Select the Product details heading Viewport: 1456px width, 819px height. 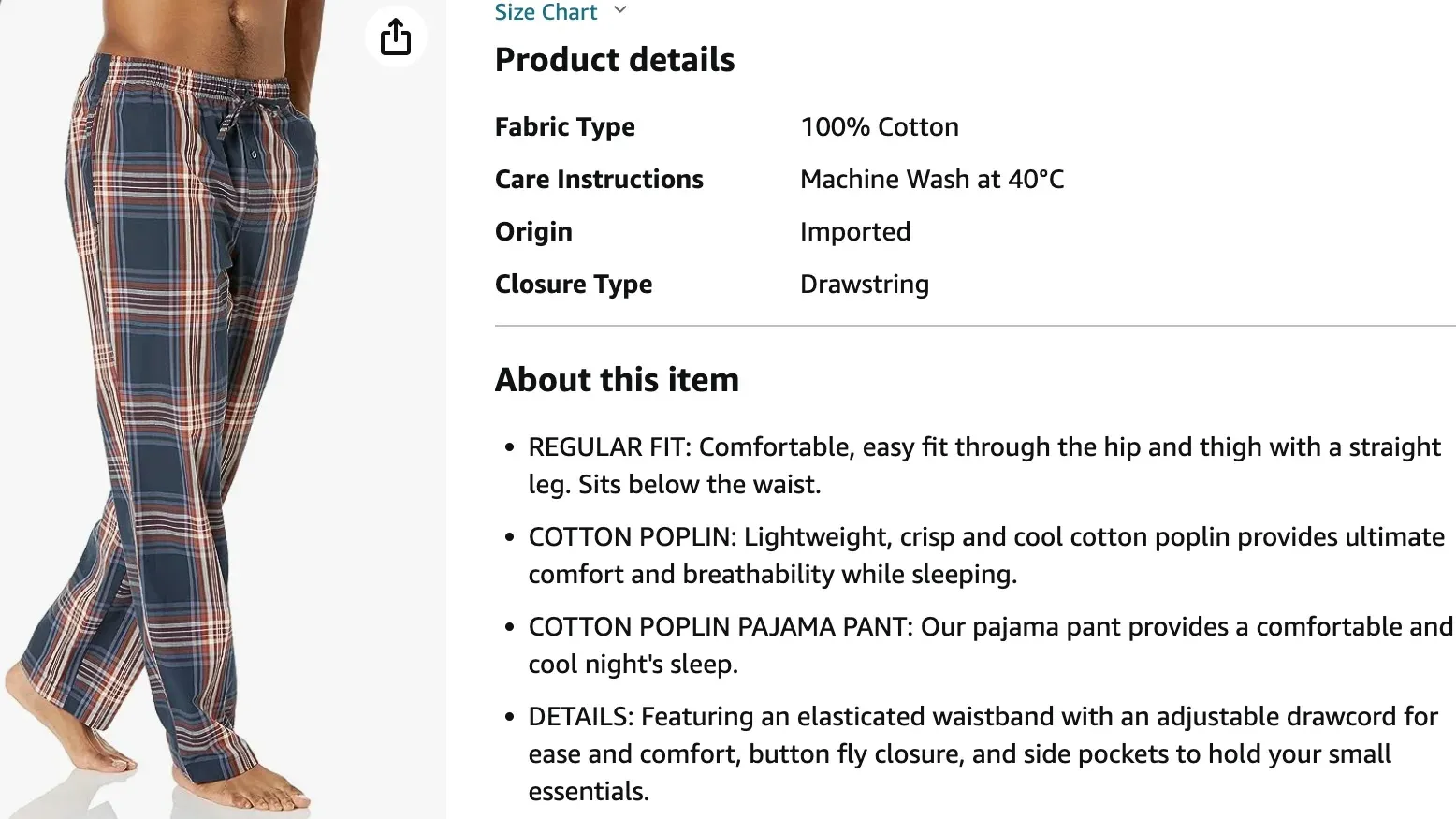point(614,59)
